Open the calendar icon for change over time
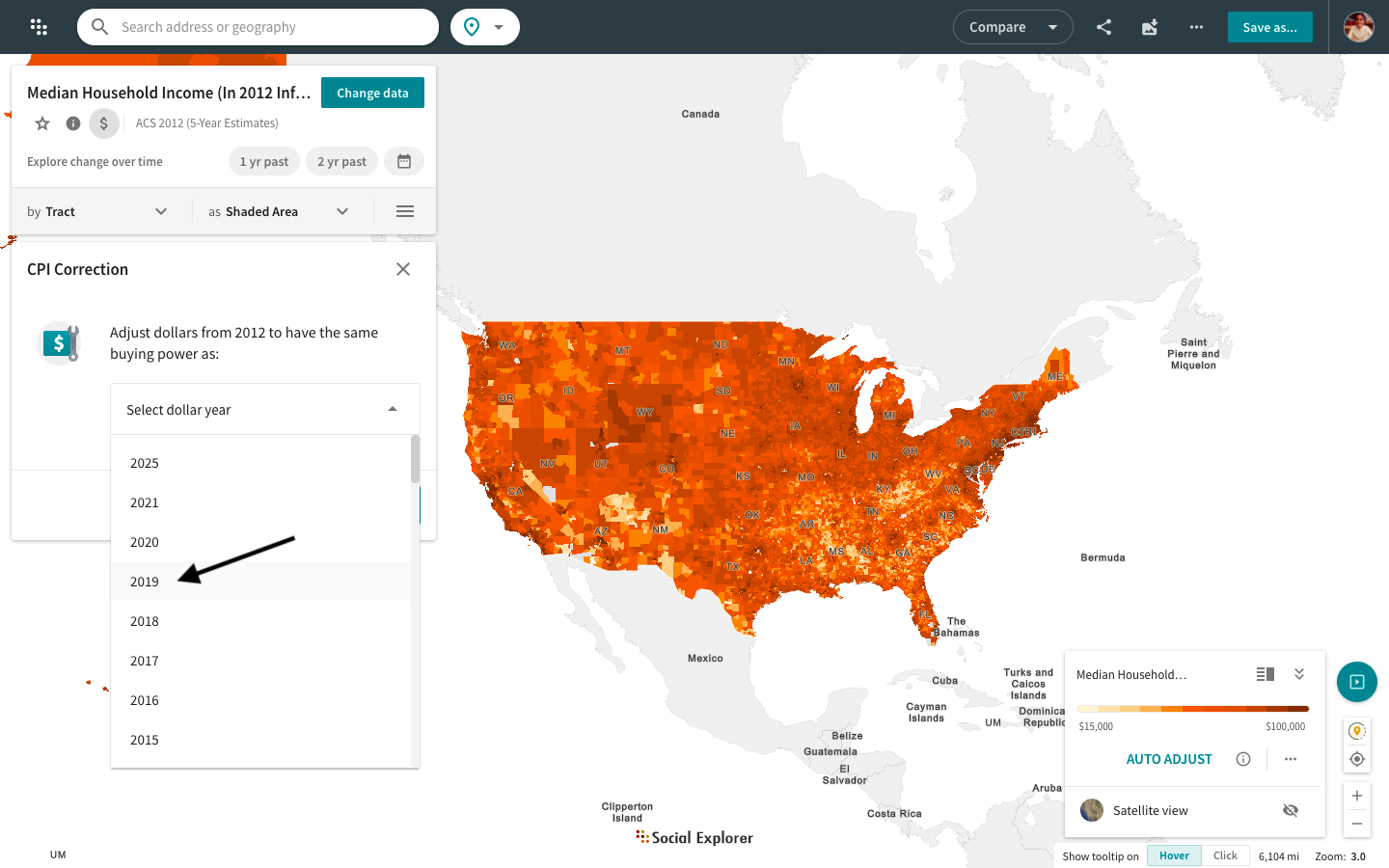Image resolution: width=1389 pixels, height=868 pixels. (x=404, y=161)
